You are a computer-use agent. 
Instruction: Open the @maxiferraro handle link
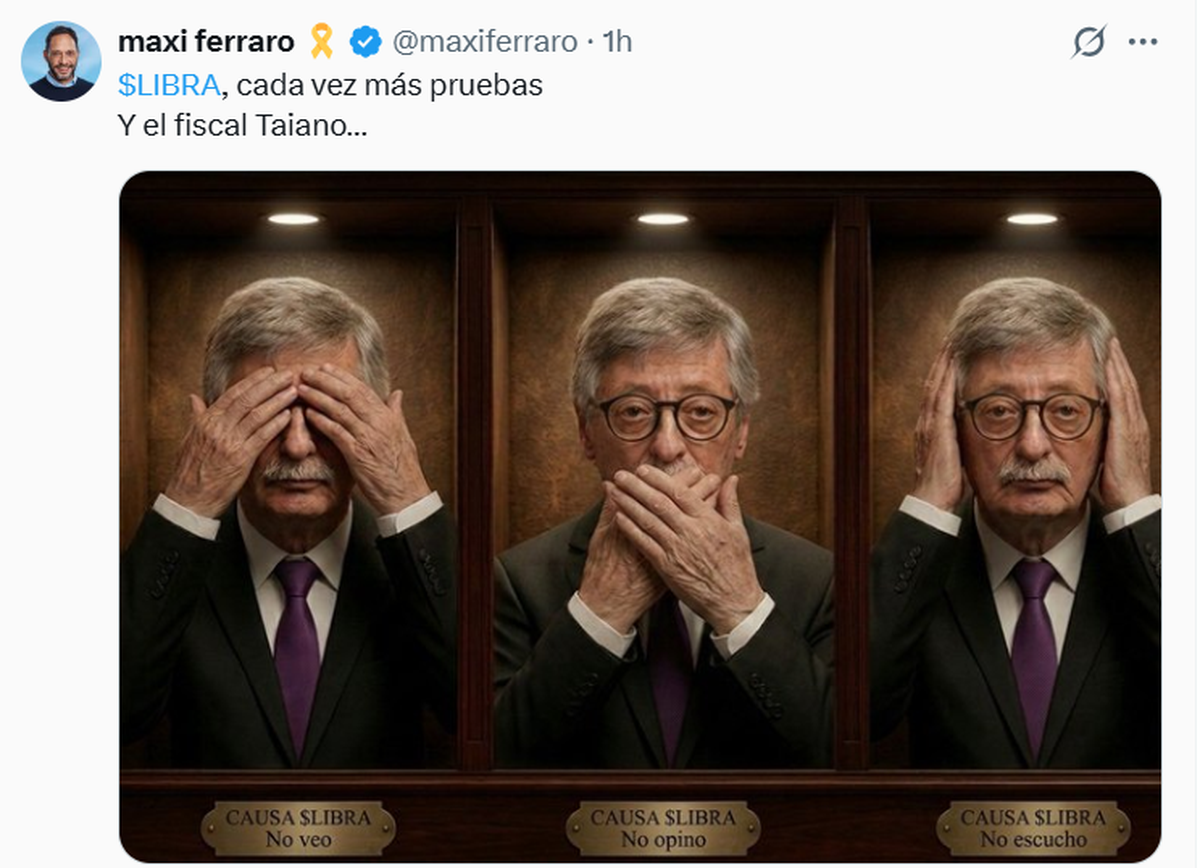pyautogui.click(x=485, y=42)
